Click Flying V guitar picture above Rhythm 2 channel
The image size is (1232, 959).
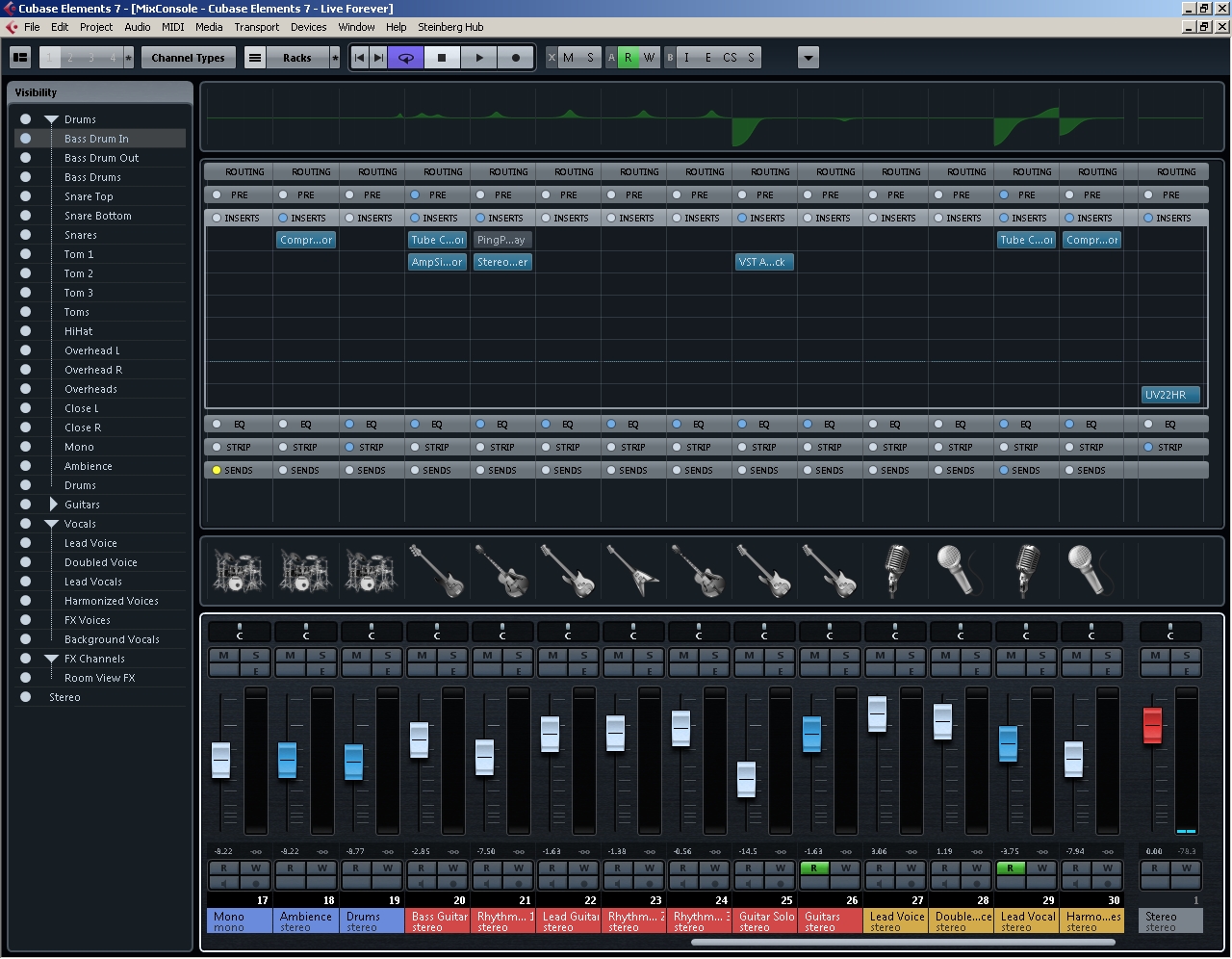click(632, 571)
